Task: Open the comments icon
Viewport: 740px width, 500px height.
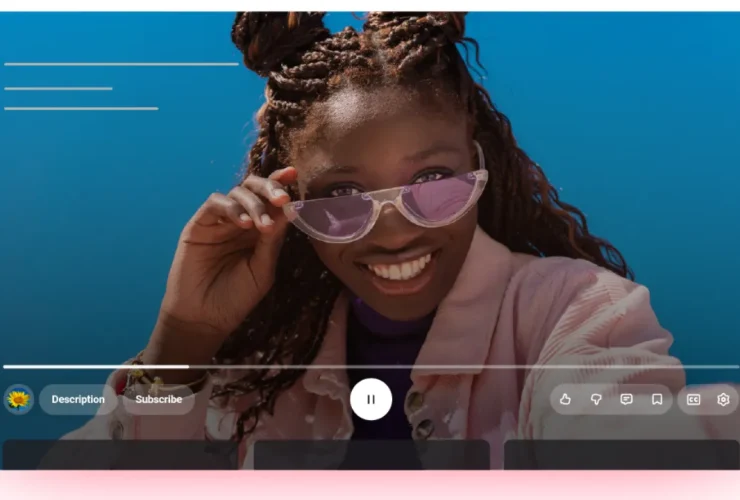Action: coord(626,399)
